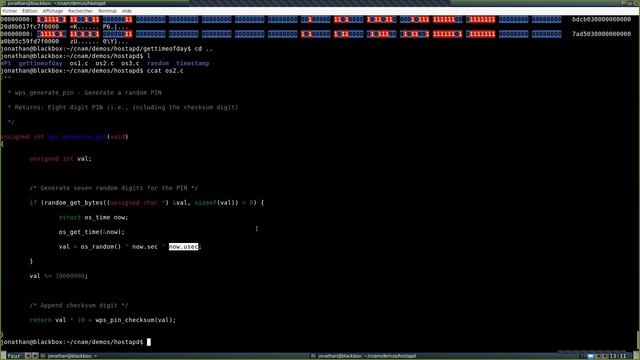The image size is (640, 360).
Task: Click the 'os_random()' call
Action: click(x=101, y=247)
